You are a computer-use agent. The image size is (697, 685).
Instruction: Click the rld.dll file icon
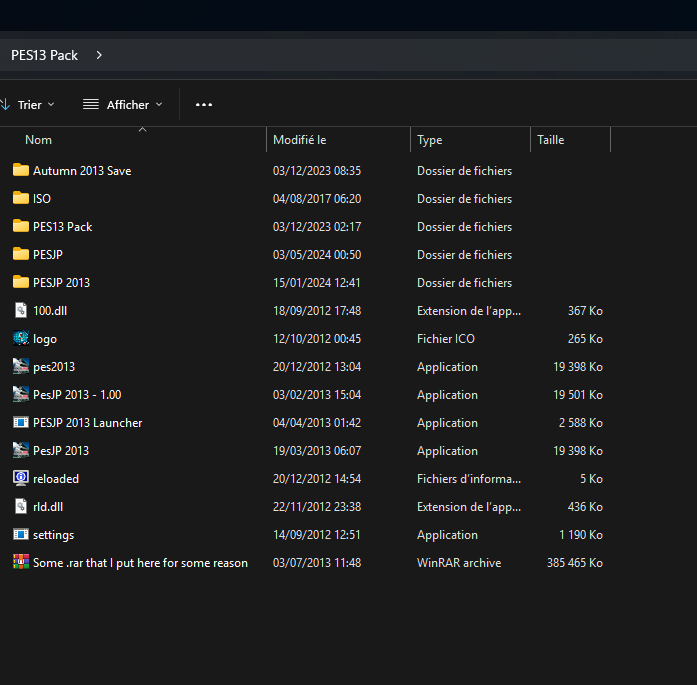[21, 506]
